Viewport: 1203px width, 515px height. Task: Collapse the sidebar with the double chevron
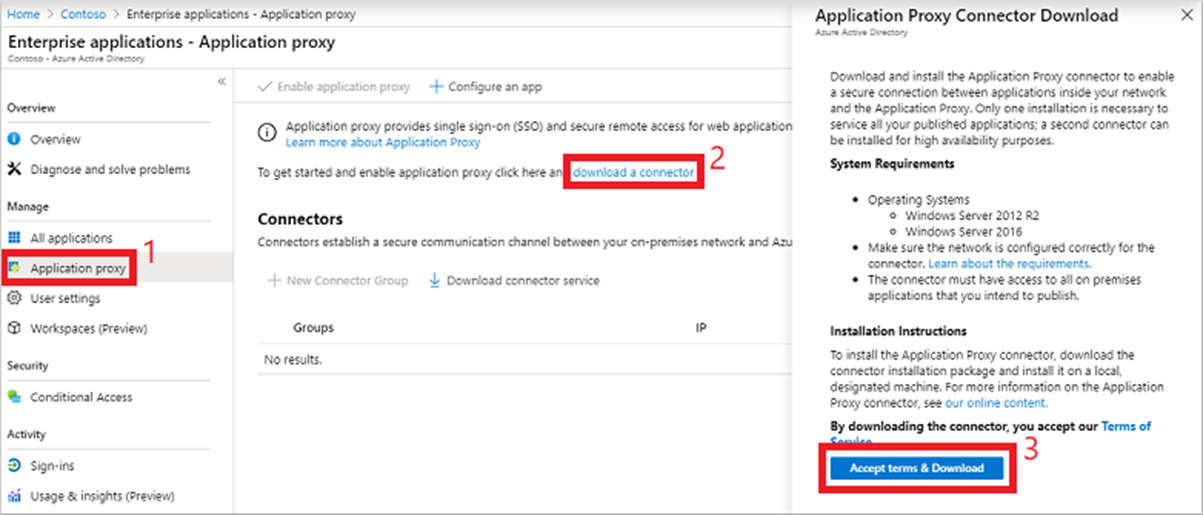[222, 81]
